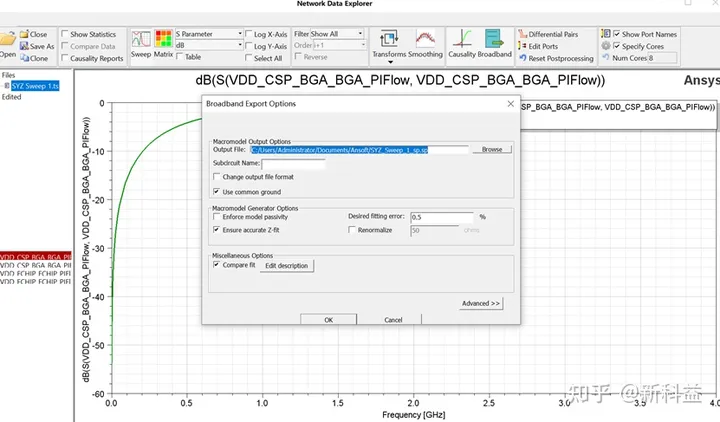
Task: Expand the Transforms dropdown arrow
Action: point(390,62)
